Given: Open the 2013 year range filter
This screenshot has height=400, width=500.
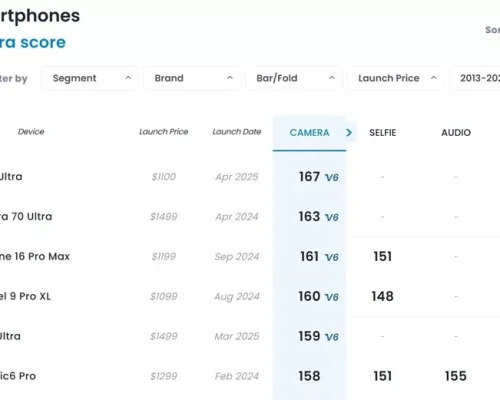Looking at the screenshot, I should (x=476, y=78).
